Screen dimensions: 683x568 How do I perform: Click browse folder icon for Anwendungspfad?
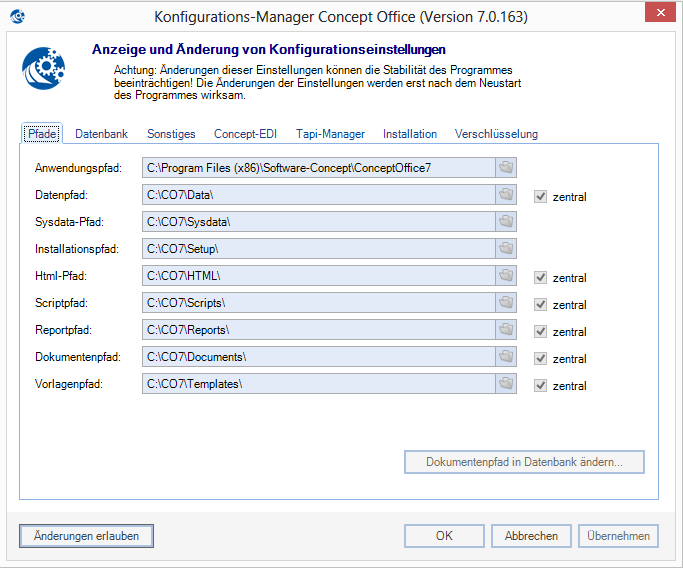pyautogui.click(x=506, y=167)
